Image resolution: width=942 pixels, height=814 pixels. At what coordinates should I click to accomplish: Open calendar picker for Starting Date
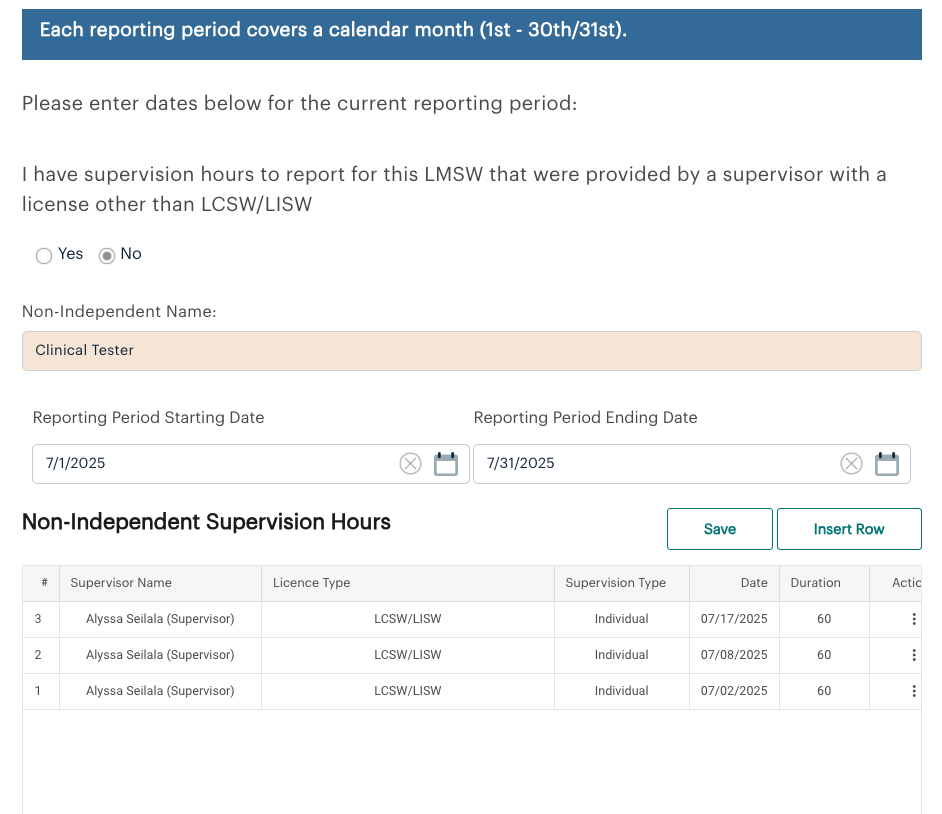[x=446, y=464]
